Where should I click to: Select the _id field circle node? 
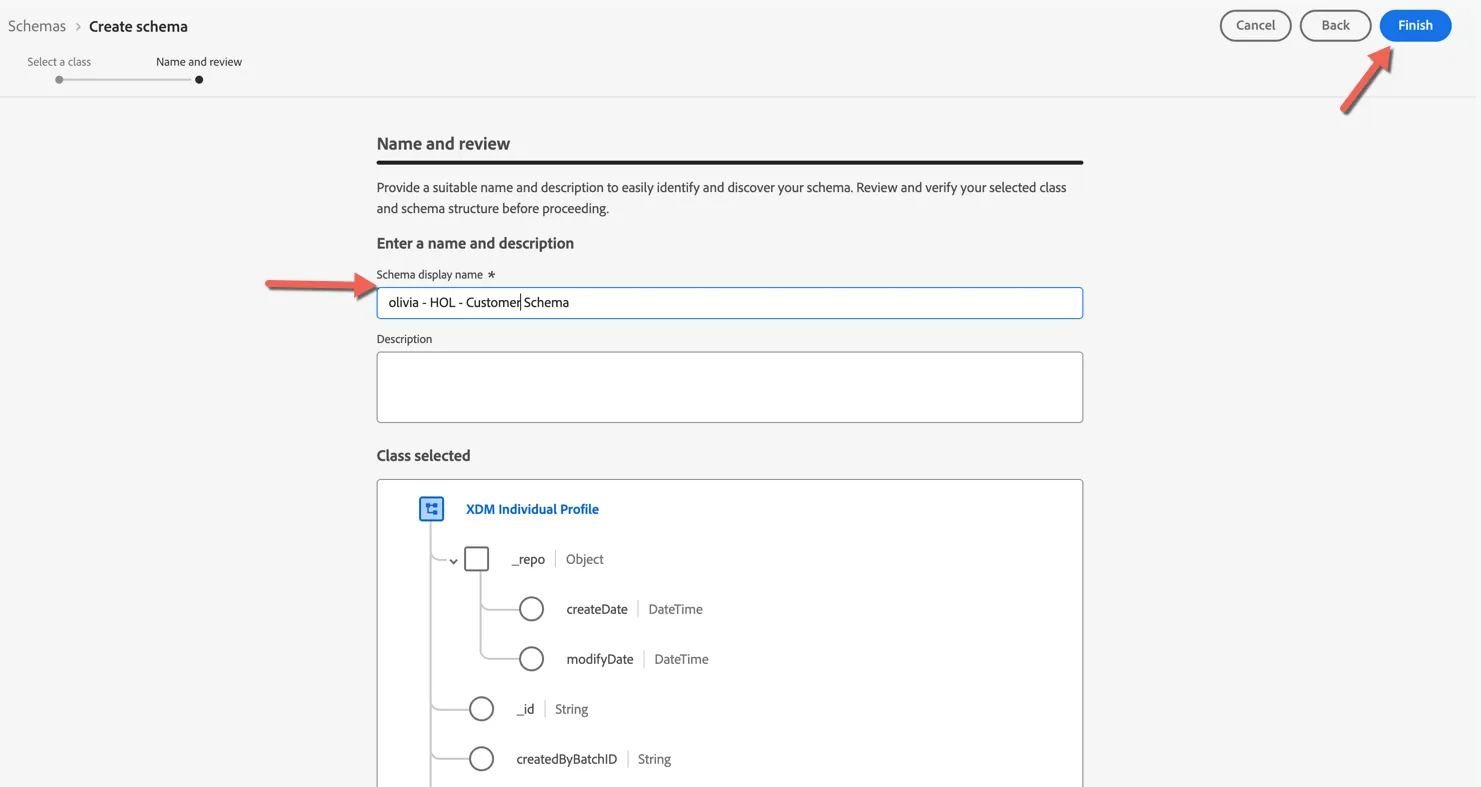point(482,709)
